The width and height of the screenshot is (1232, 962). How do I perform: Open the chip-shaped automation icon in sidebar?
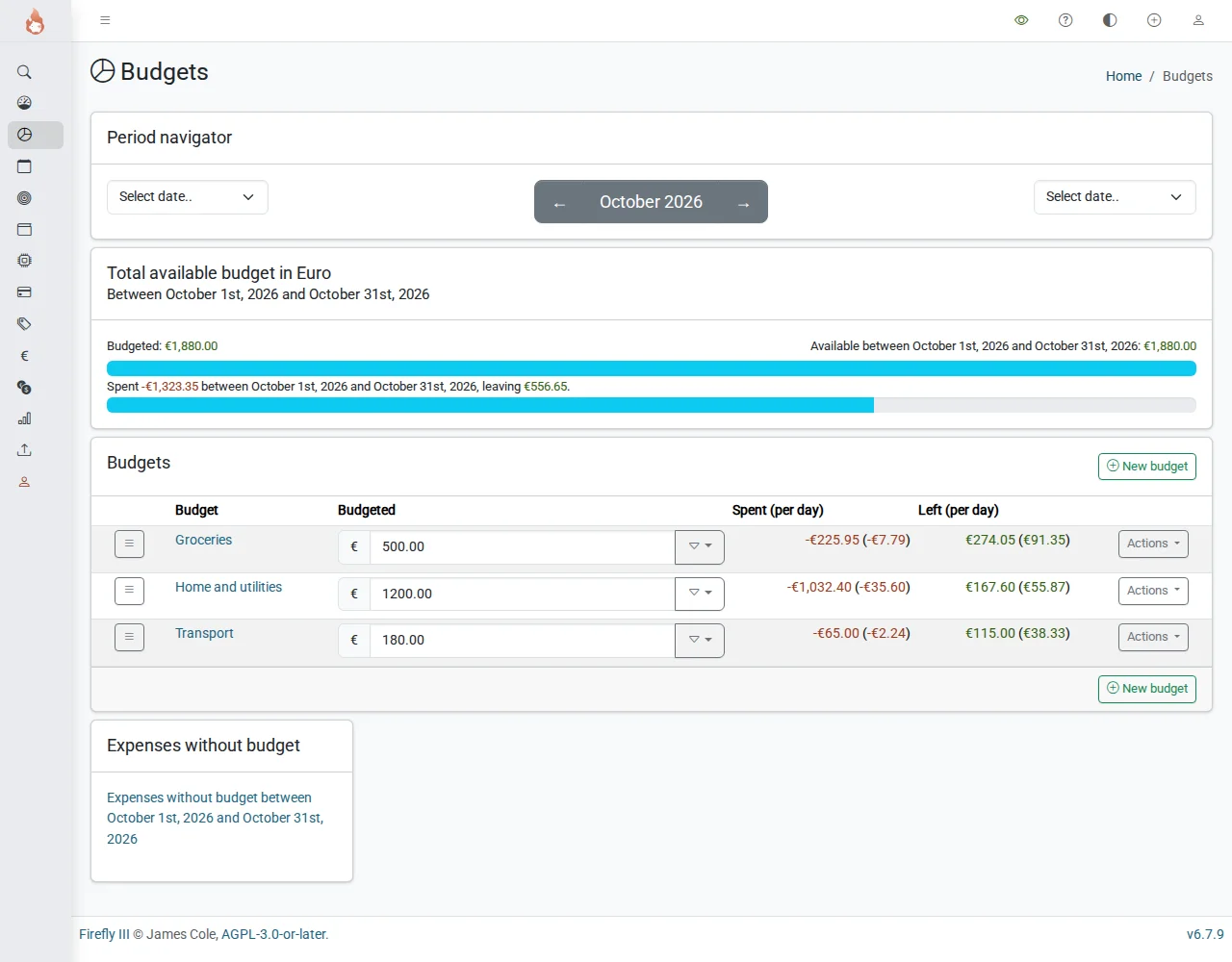pos(24,261)
